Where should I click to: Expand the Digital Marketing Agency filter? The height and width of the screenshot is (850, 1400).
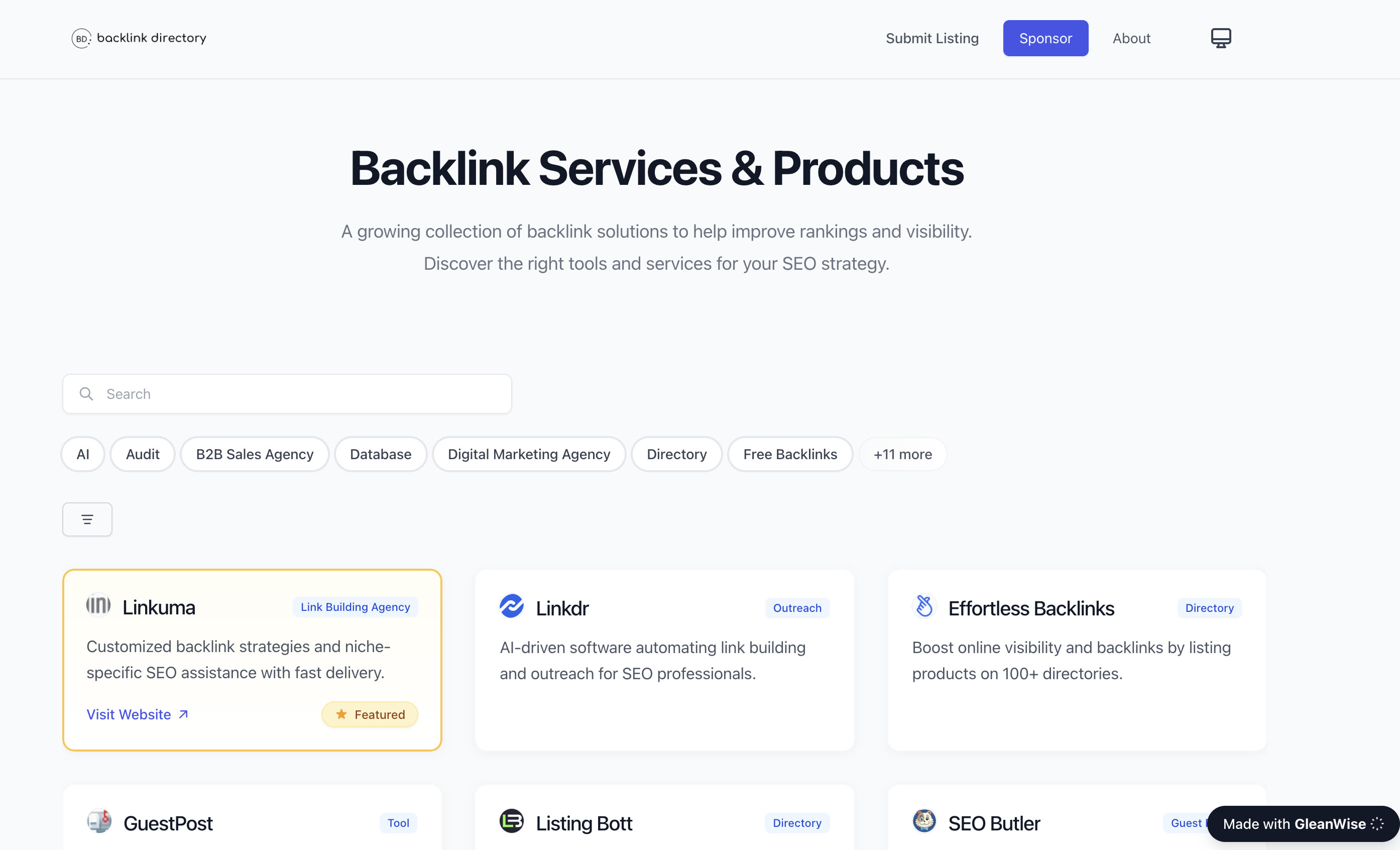tap(529, 454)
